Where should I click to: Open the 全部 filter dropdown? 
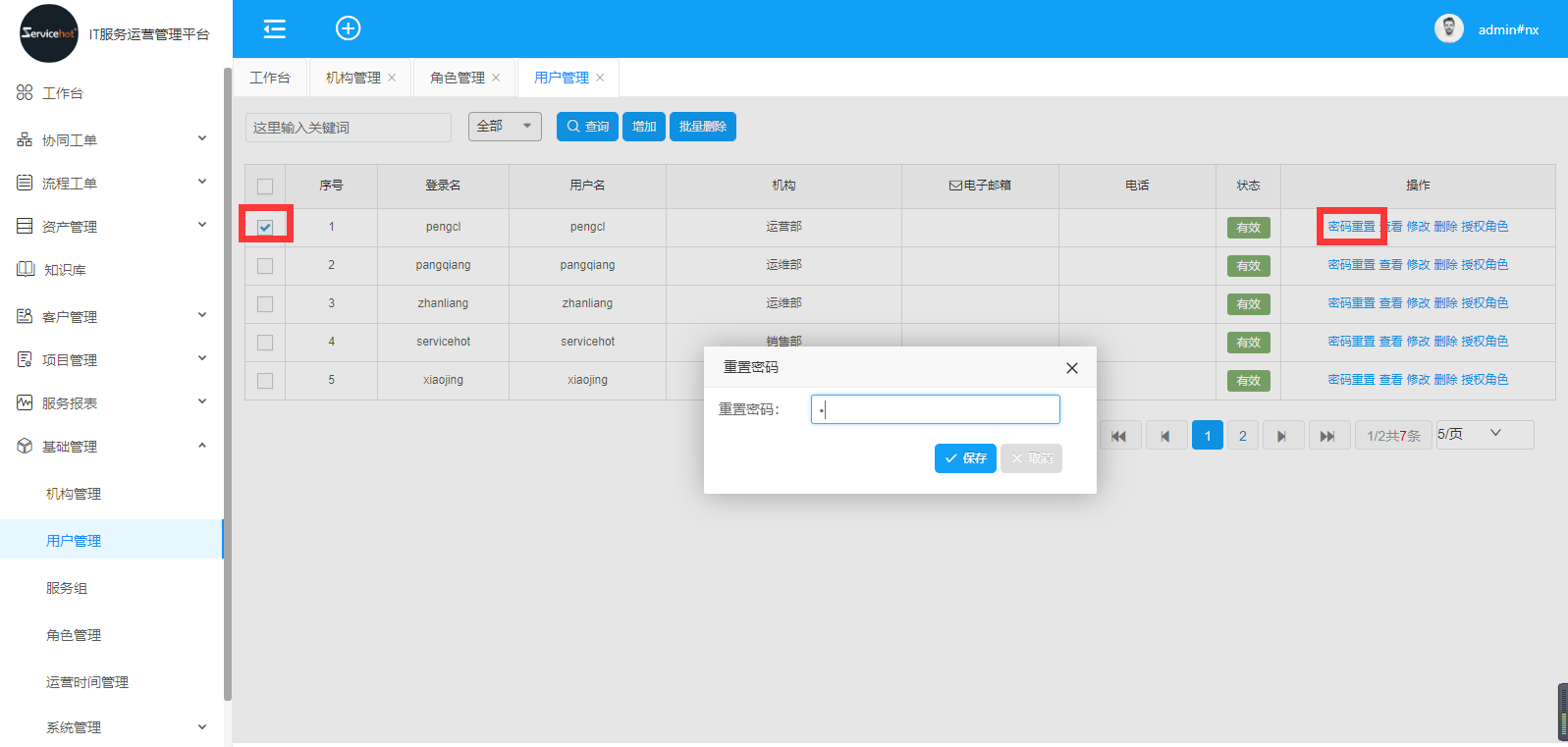[x=505, y=127]
